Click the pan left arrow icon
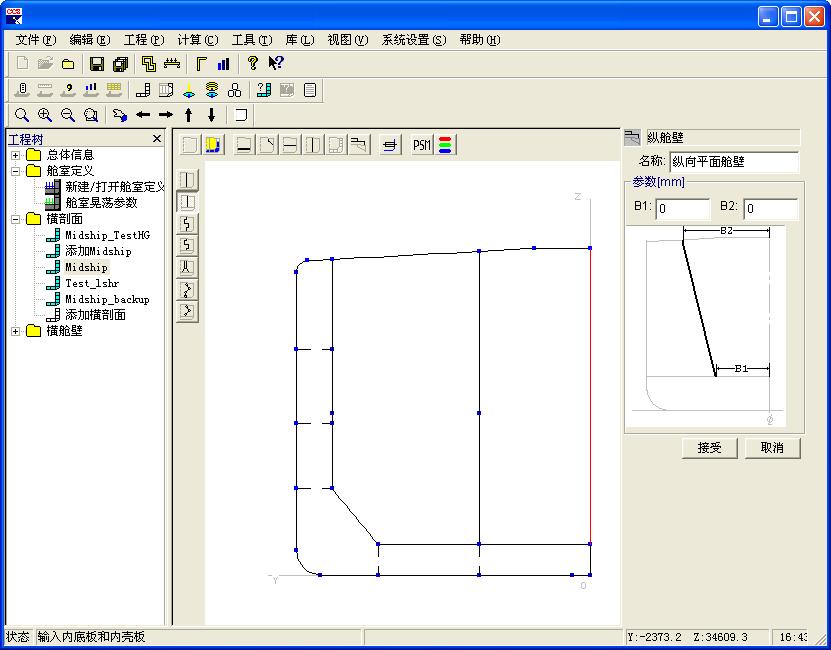The image size is (831, 650). pos(143,115)
